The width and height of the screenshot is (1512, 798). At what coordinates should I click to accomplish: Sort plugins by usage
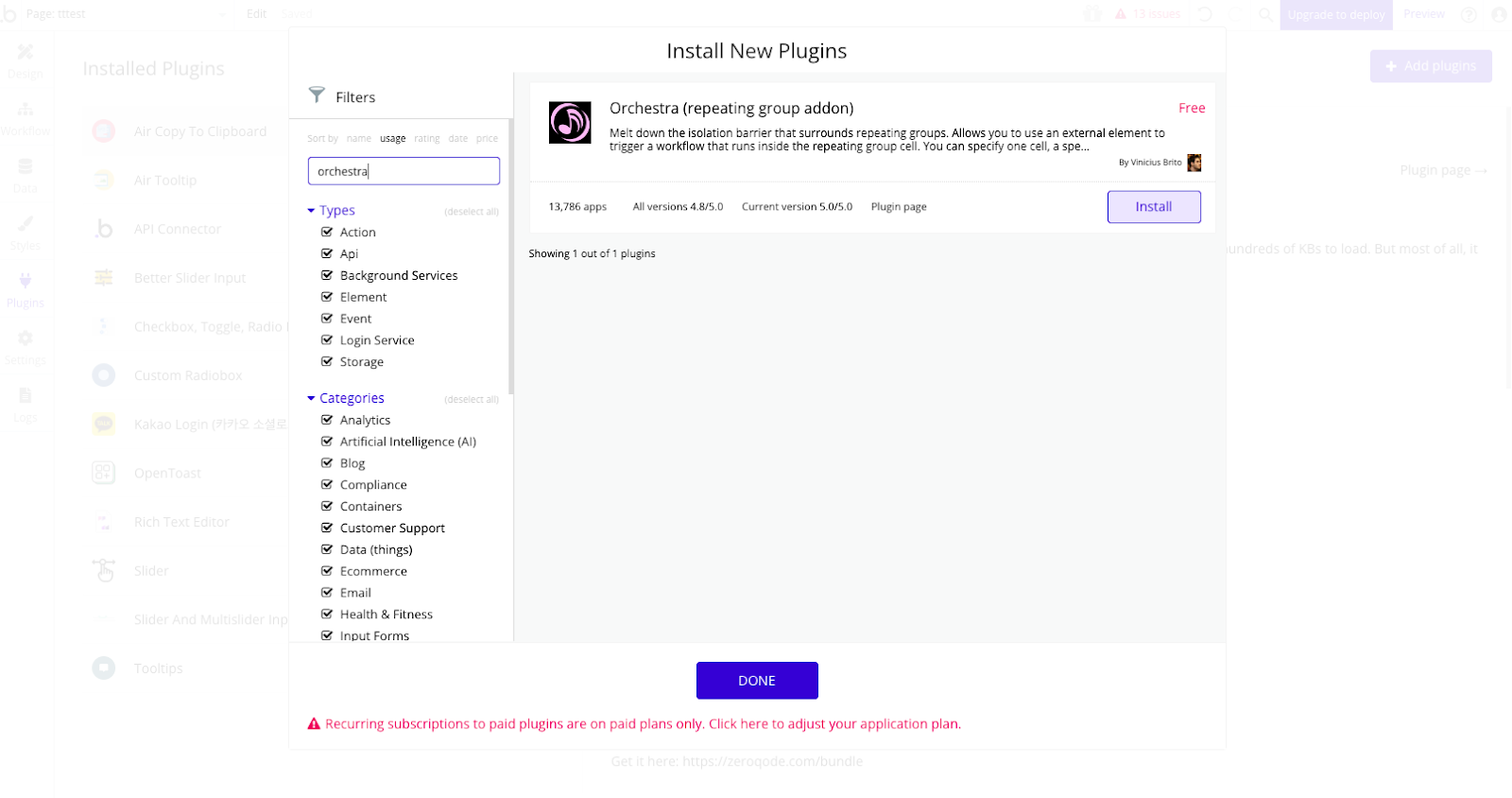[x=393, y=138]
